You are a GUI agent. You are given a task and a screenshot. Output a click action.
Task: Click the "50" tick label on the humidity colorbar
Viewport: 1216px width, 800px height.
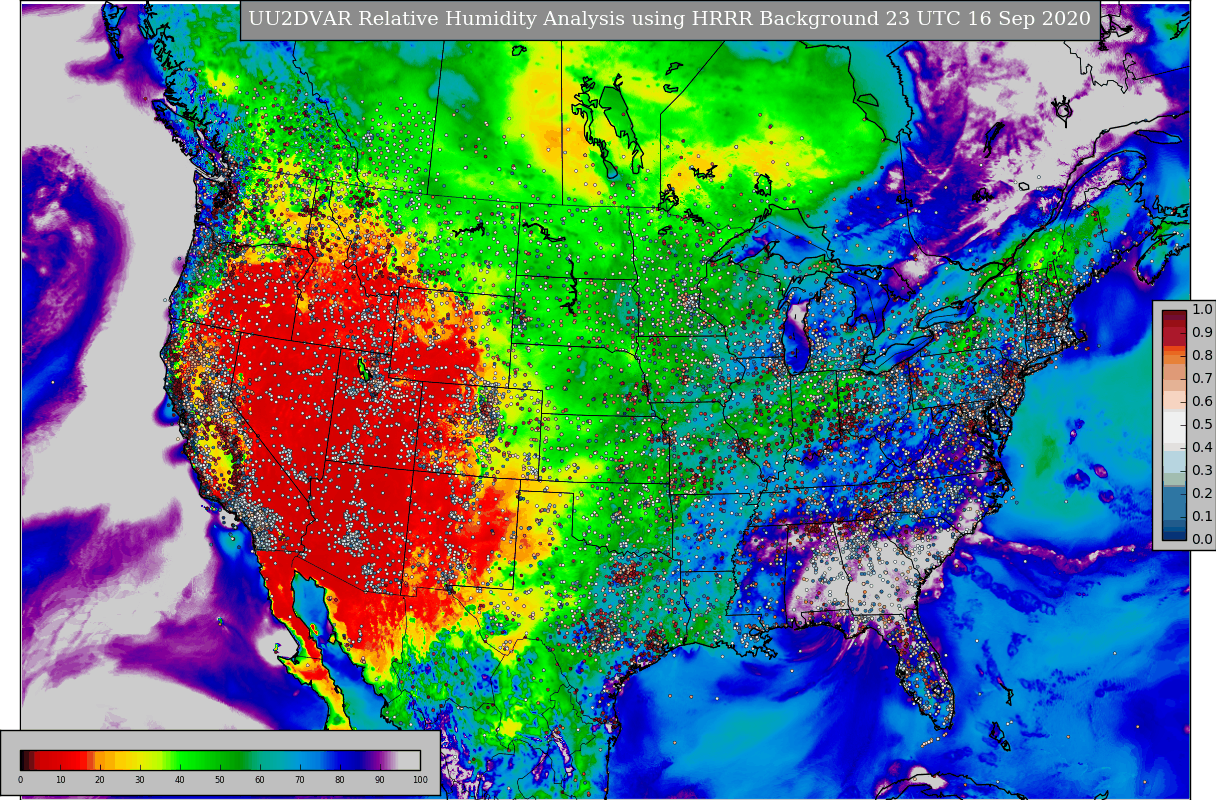[220, 780]
